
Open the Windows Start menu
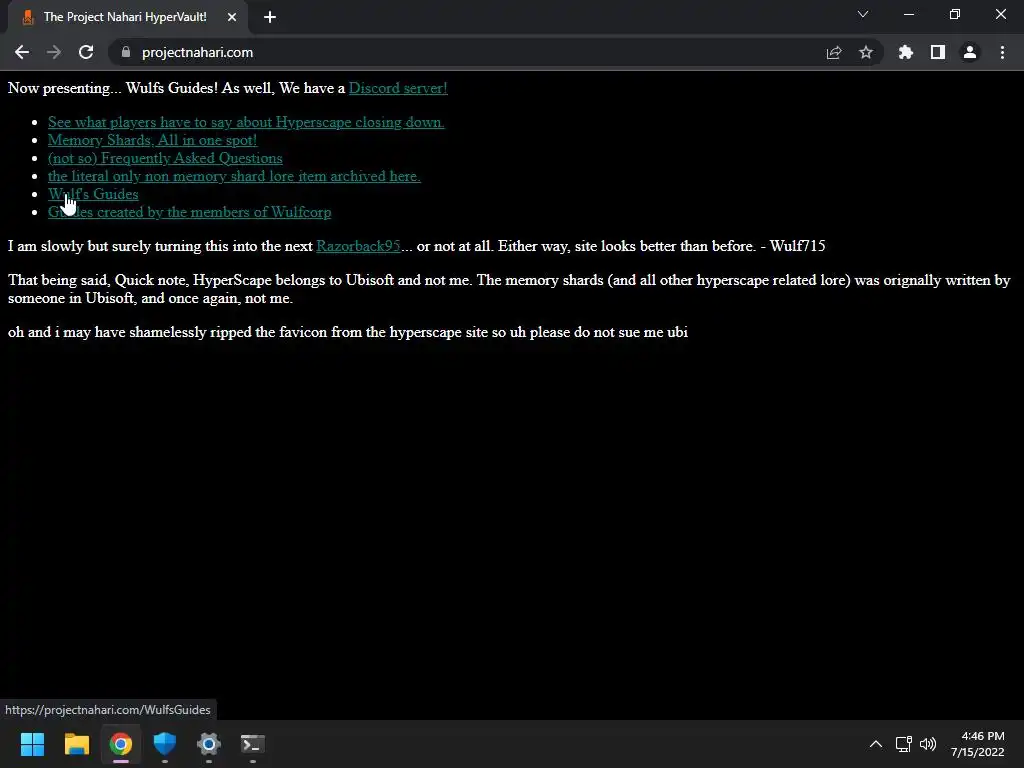32,744
